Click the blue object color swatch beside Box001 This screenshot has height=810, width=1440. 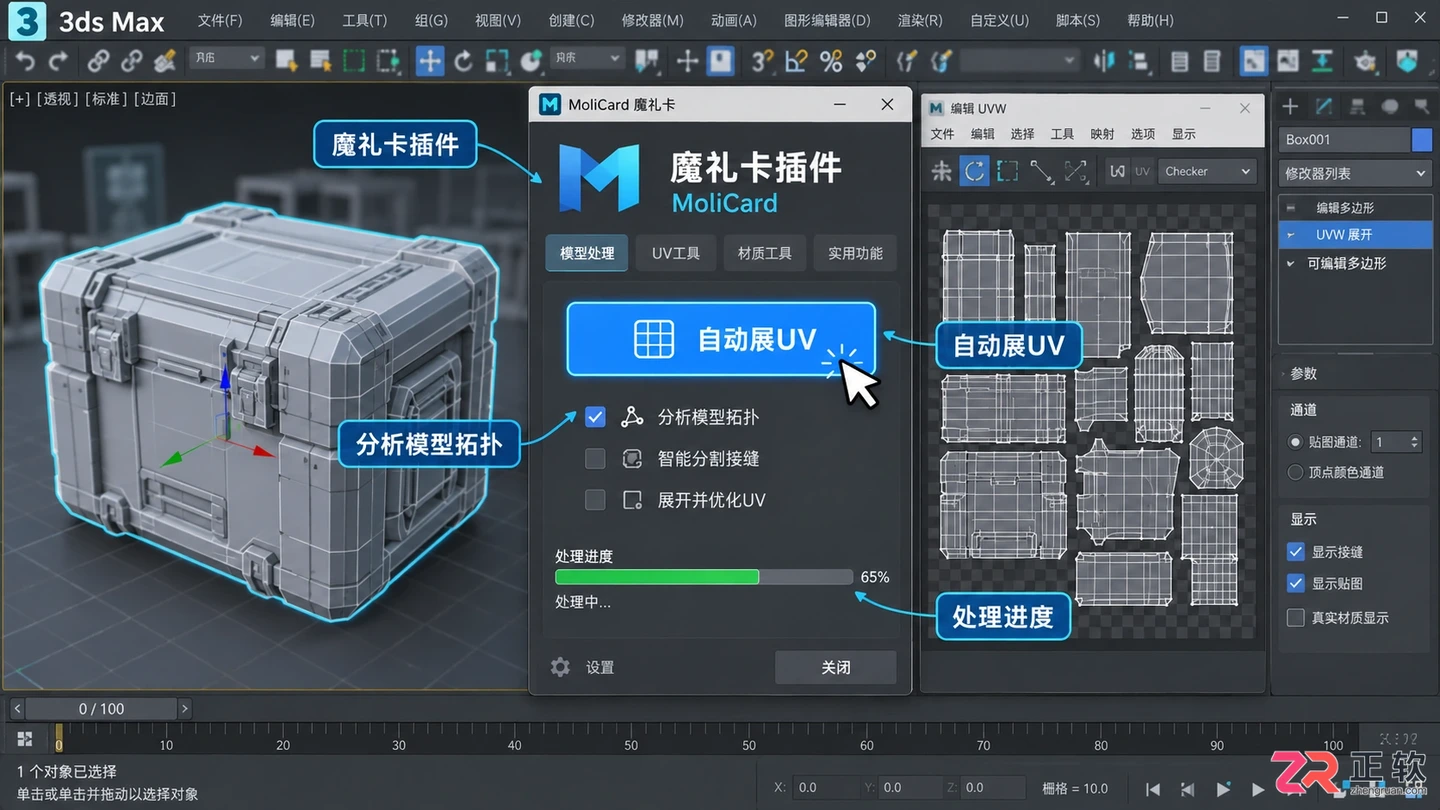pos(1421,140)
